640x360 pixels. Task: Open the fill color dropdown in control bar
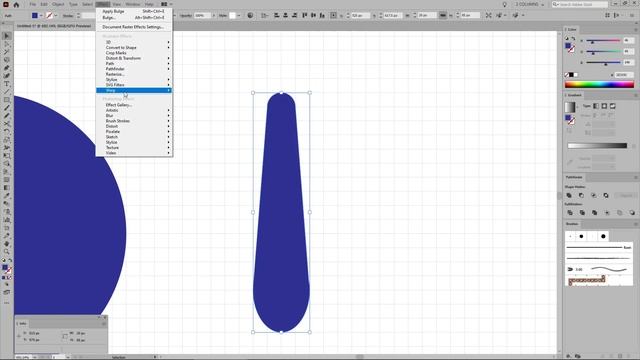click(41, 16)
